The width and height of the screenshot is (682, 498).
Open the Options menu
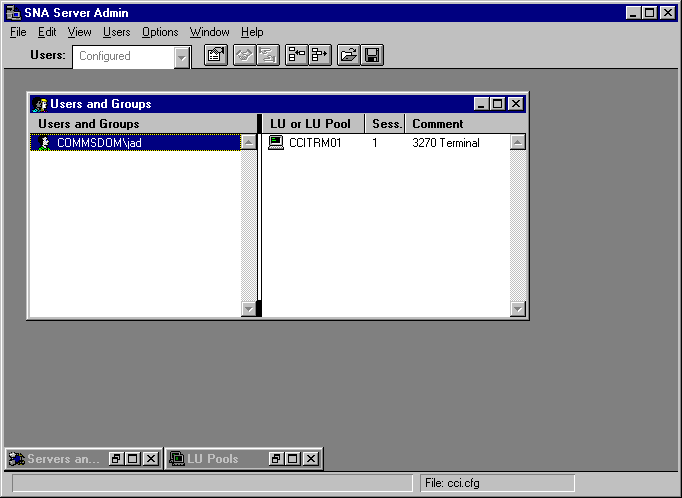click(160, 32)
